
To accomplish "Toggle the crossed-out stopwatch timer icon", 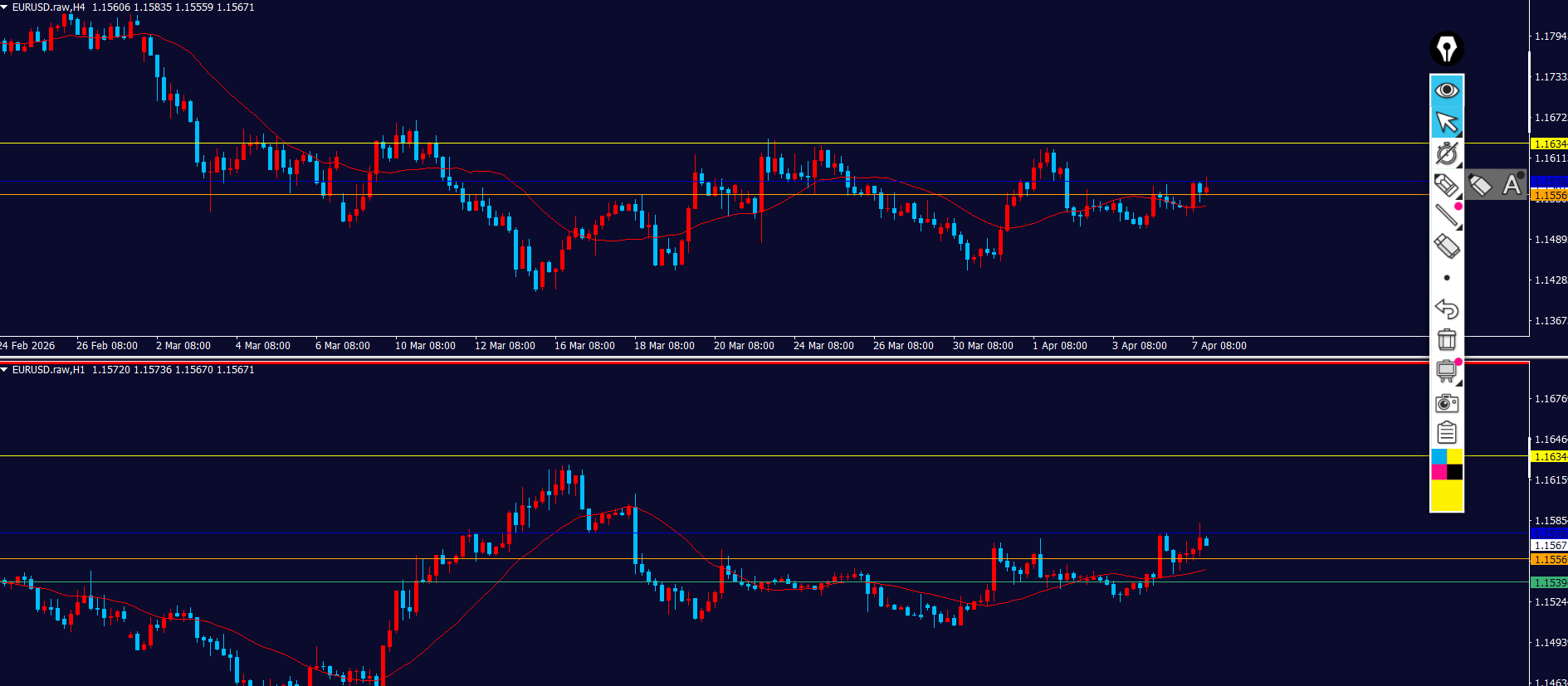I will [x=1447, y=153].
